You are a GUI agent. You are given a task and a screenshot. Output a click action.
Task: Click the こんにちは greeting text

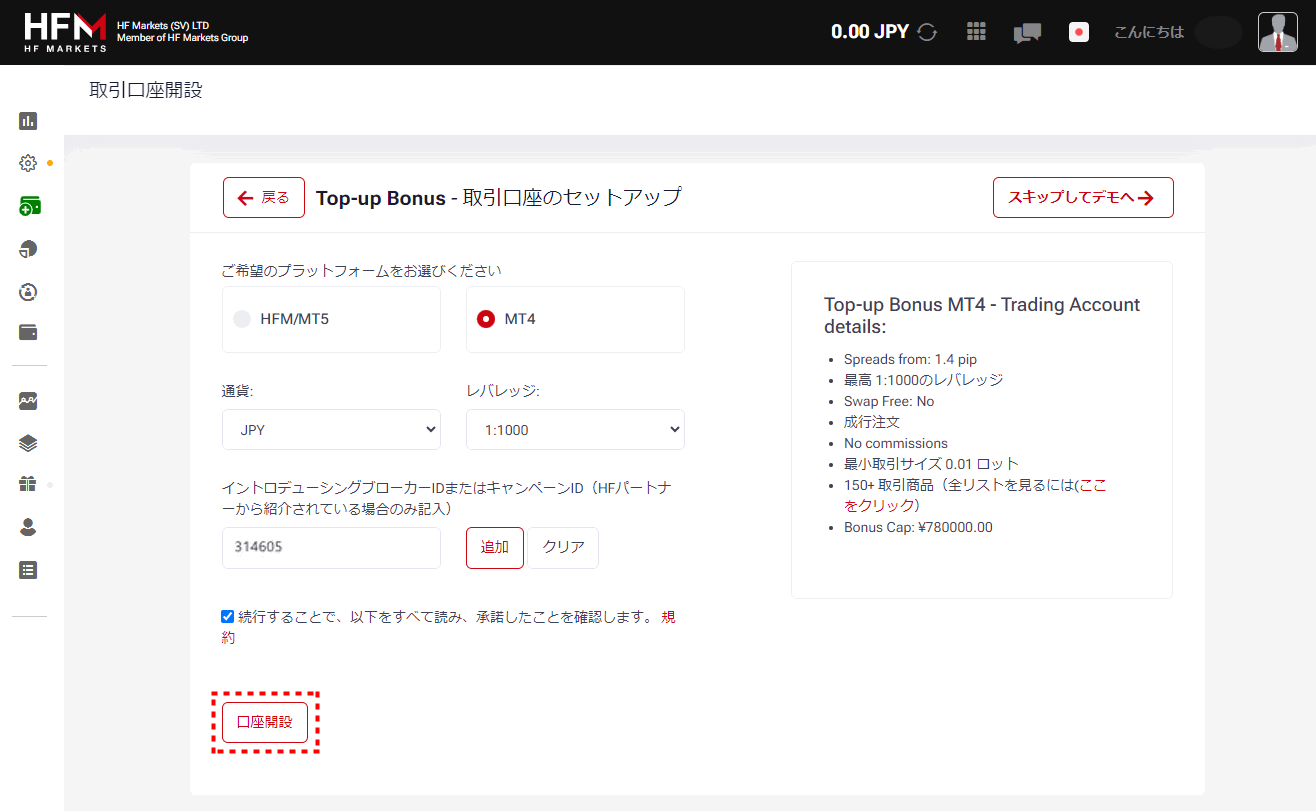pos(1149,32)
